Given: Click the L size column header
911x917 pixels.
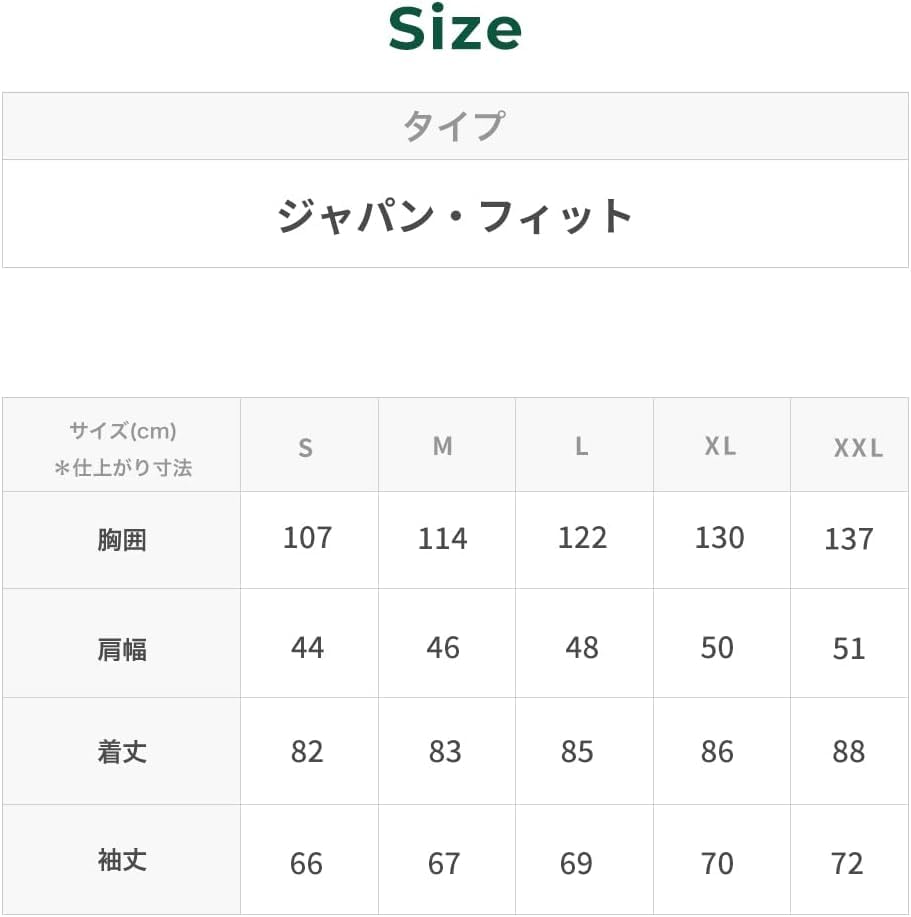Looking at the screenshot, I should pyautogui.click(x=581, y=446).
